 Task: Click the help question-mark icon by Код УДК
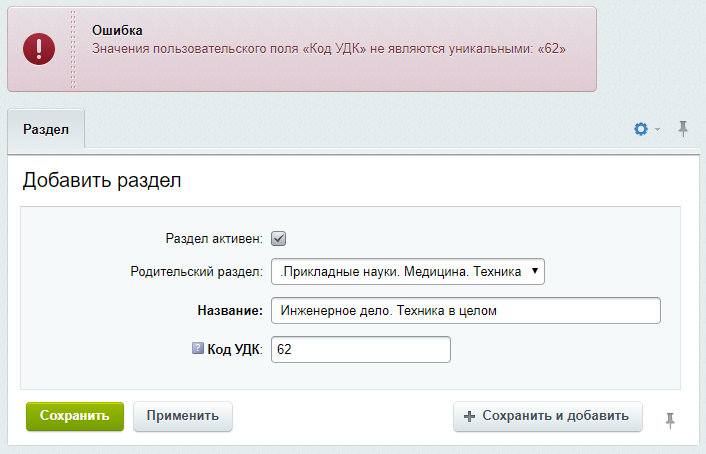(197, 349)
